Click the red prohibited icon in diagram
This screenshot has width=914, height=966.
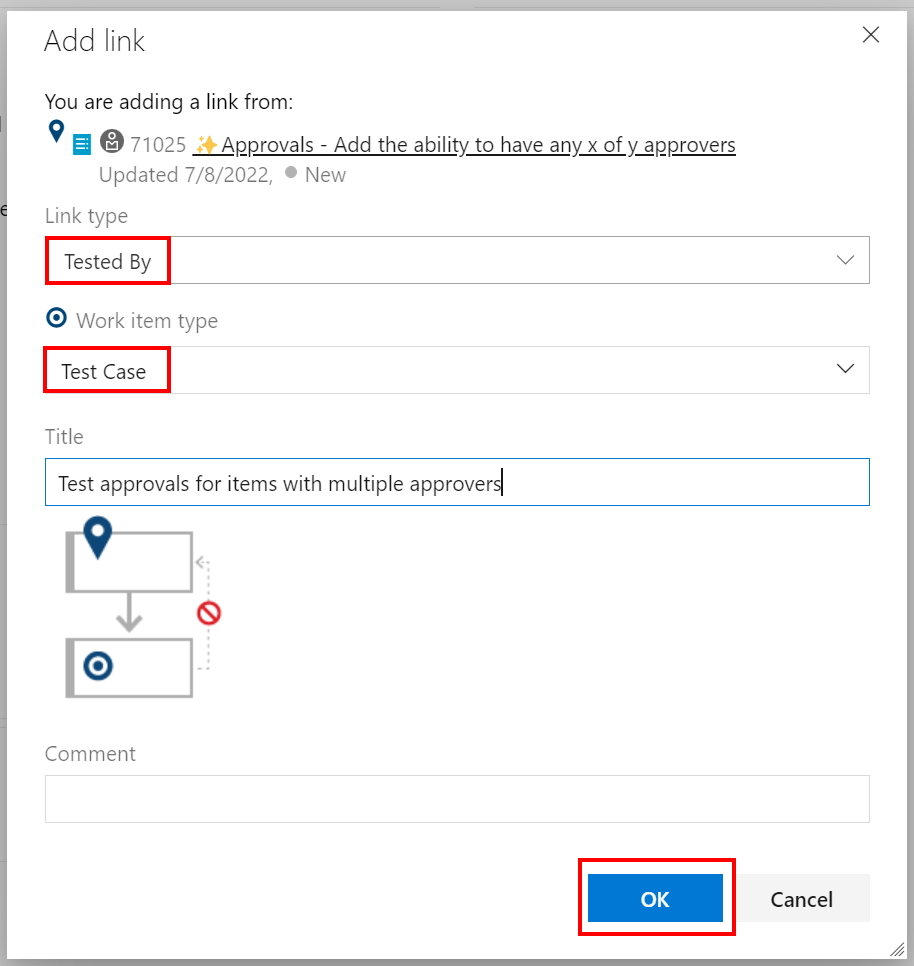point(209,613)
